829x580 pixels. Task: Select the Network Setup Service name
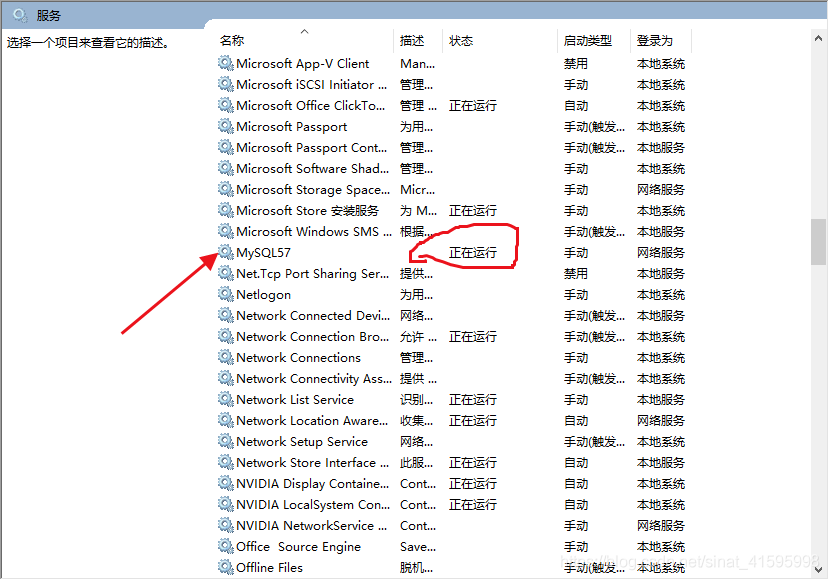(302, 441)
